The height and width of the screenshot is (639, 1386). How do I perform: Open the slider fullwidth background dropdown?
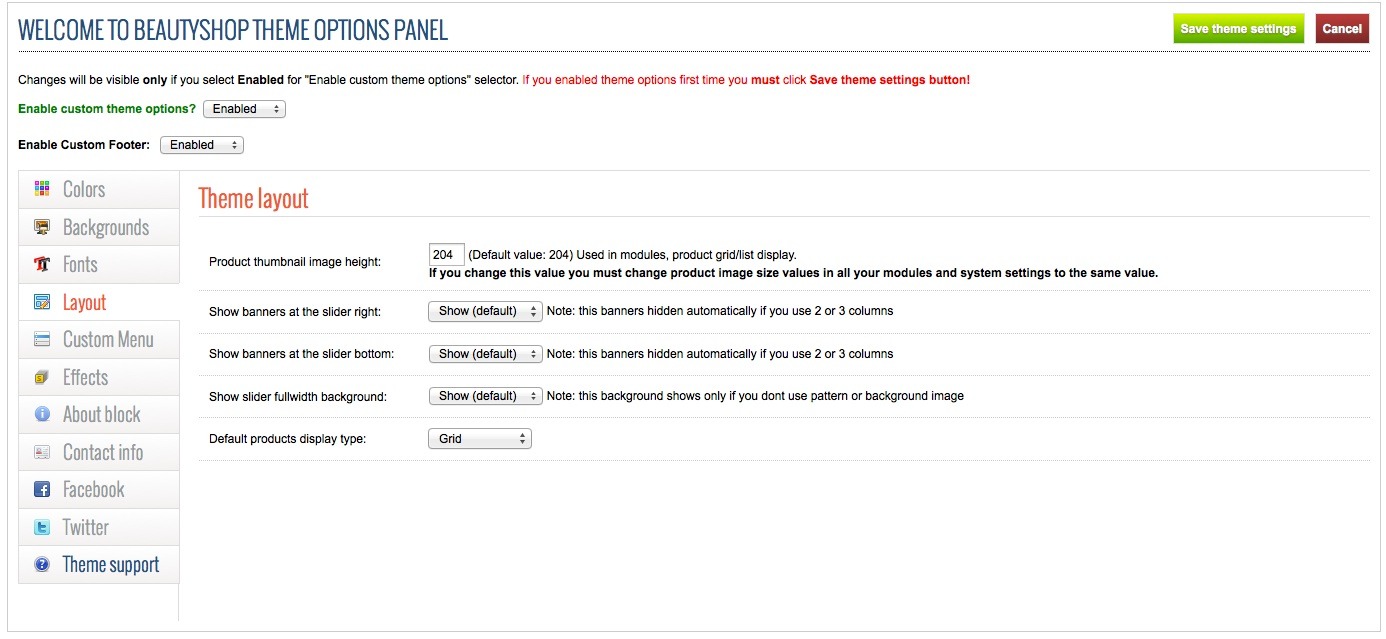485,396
